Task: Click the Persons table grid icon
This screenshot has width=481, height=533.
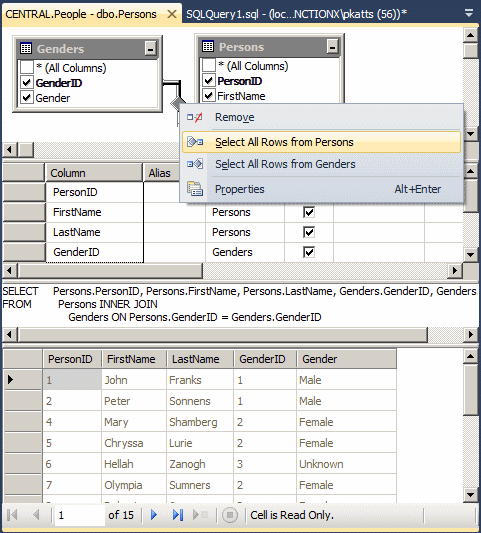Action: pos(208,46)
